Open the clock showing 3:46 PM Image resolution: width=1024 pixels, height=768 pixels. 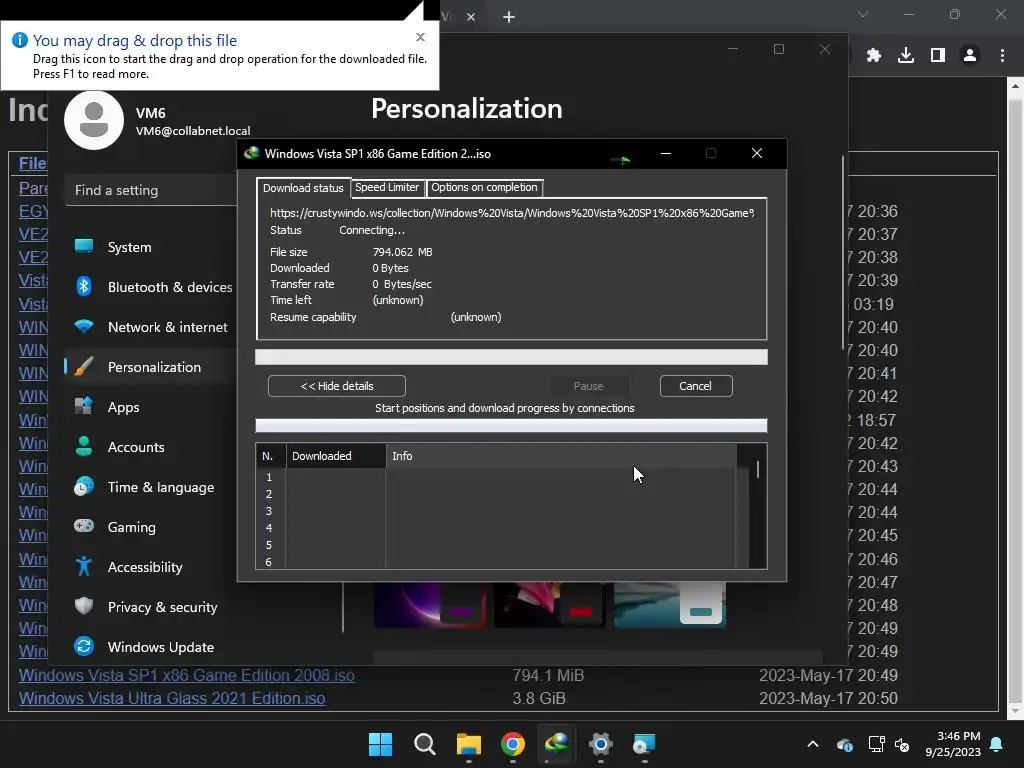point(953,744)
